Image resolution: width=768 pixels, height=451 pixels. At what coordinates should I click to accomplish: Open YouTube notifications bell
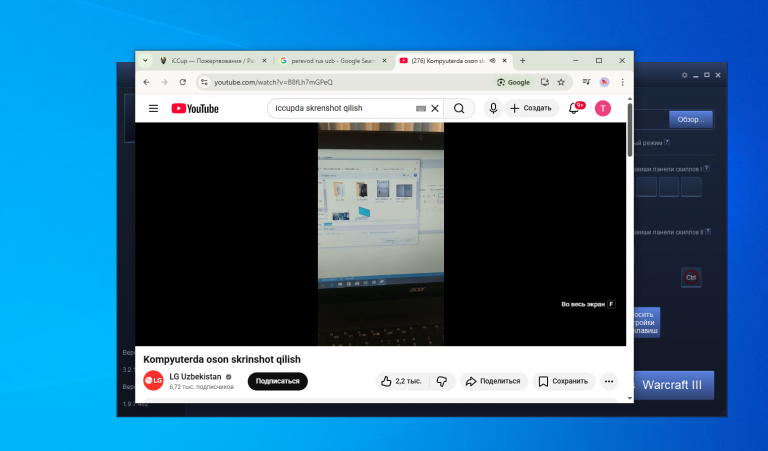tap(574, 108)
